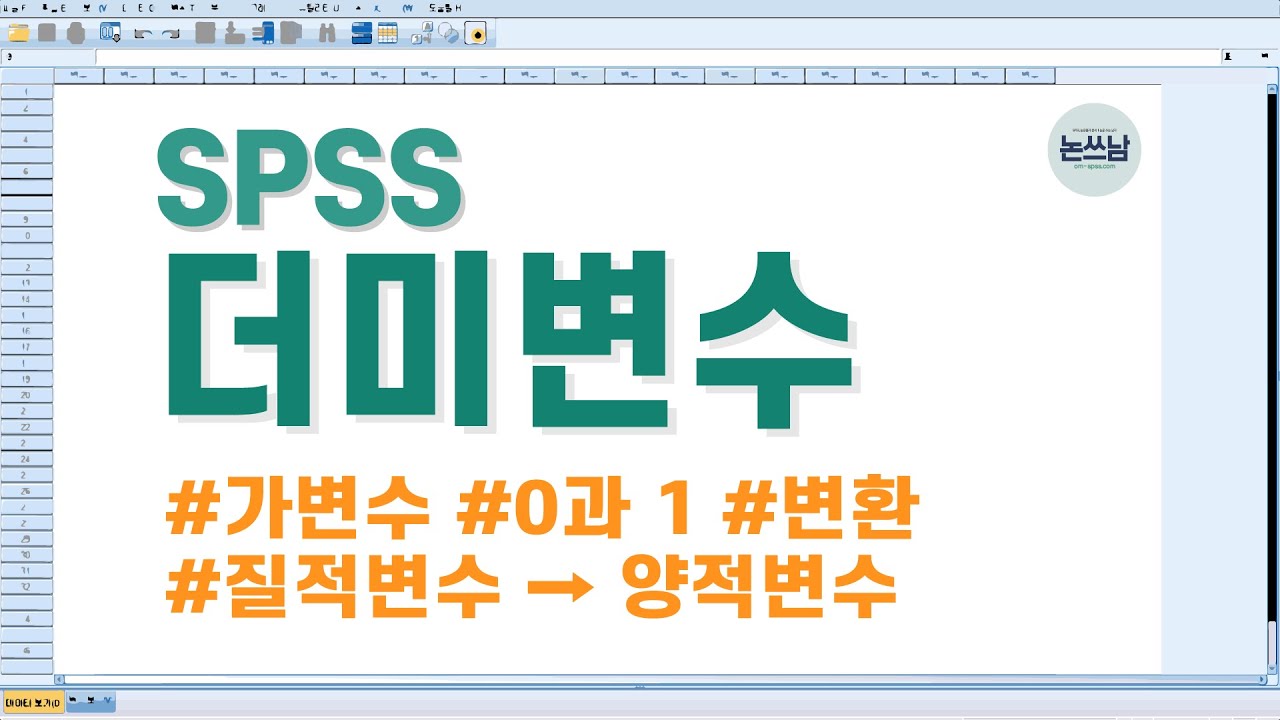The height and width of the screenshot is (720, 1280).
Task: Click the Go to variable icon
Action: (234, 33)
